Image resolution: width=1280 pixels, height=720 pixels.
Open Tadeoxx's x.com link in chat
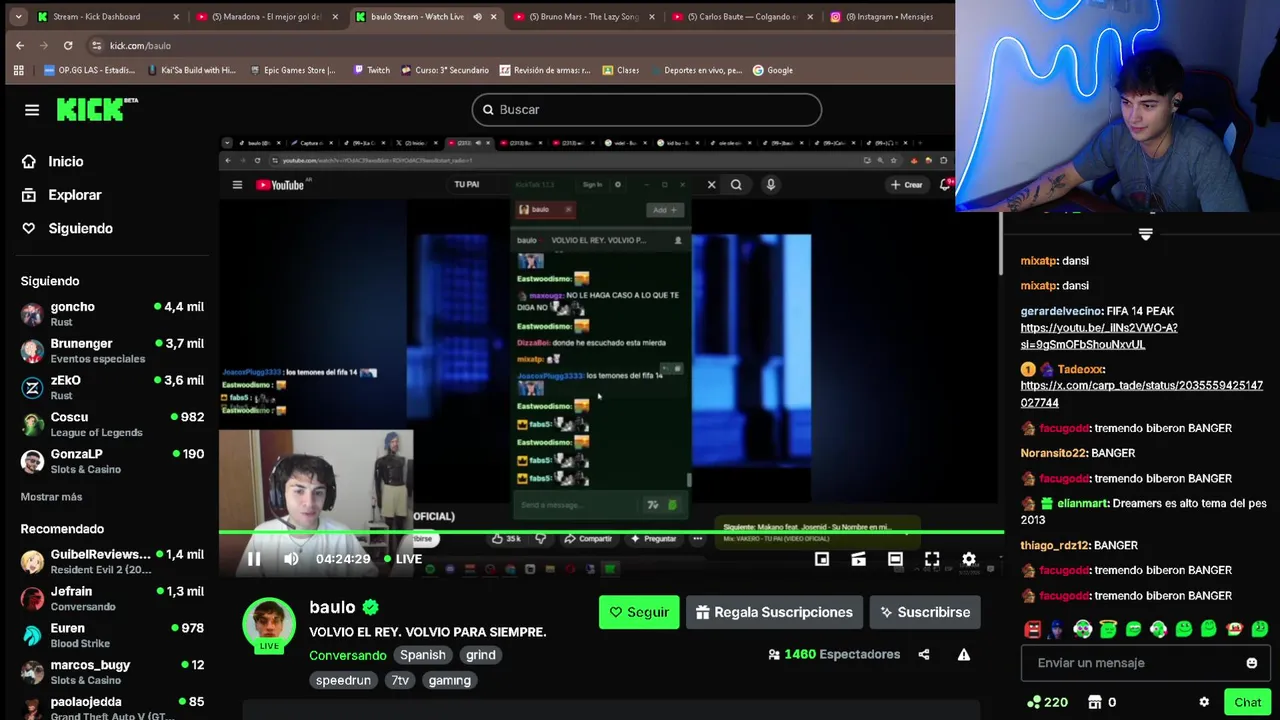1141,394
